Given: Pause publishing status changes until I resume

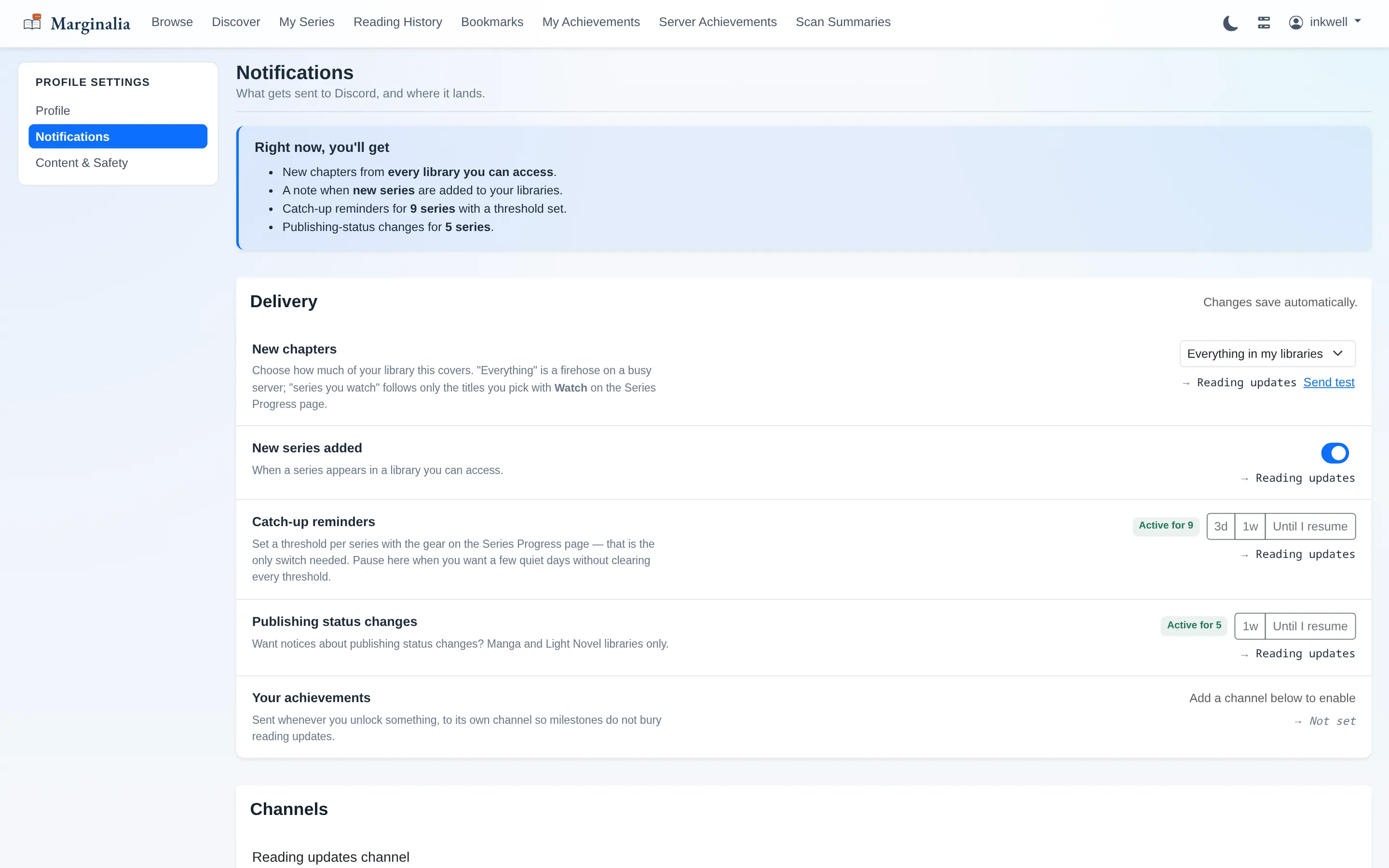Looking at the screenshot, I should pos(1310,626).
